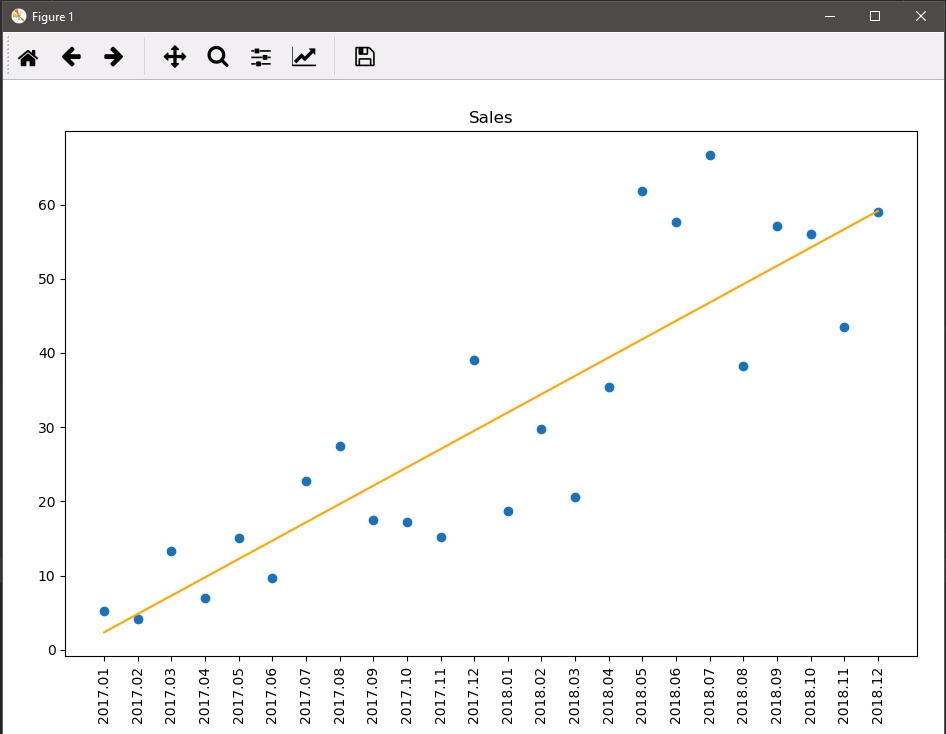The image size is (946, 734).
Task: Click the orange trend line
Action: pos(490,422)
